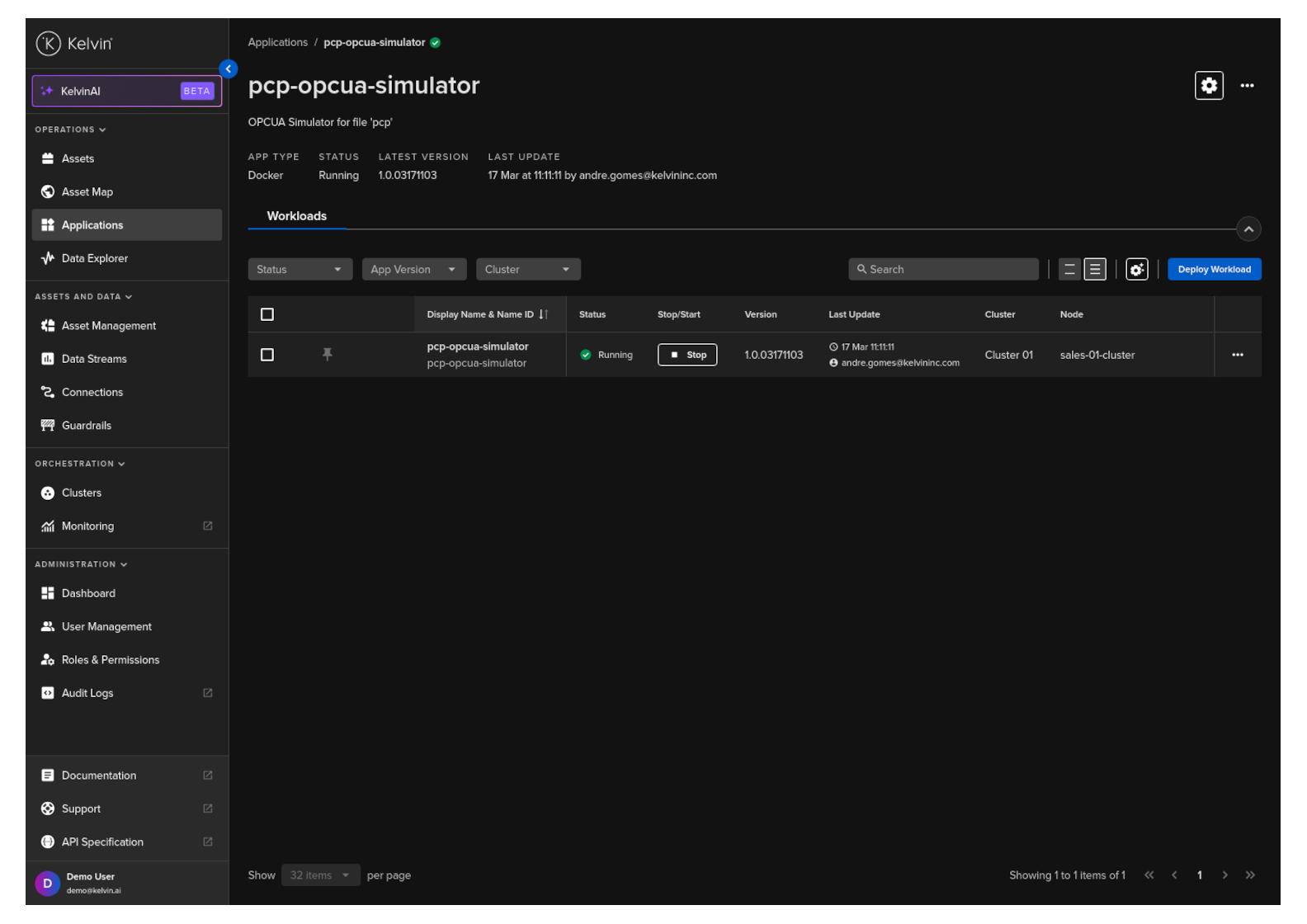This screenshot has height=924, width=1307.
Task: Open application settings gear icon near the title
Action: [1208, 86]
